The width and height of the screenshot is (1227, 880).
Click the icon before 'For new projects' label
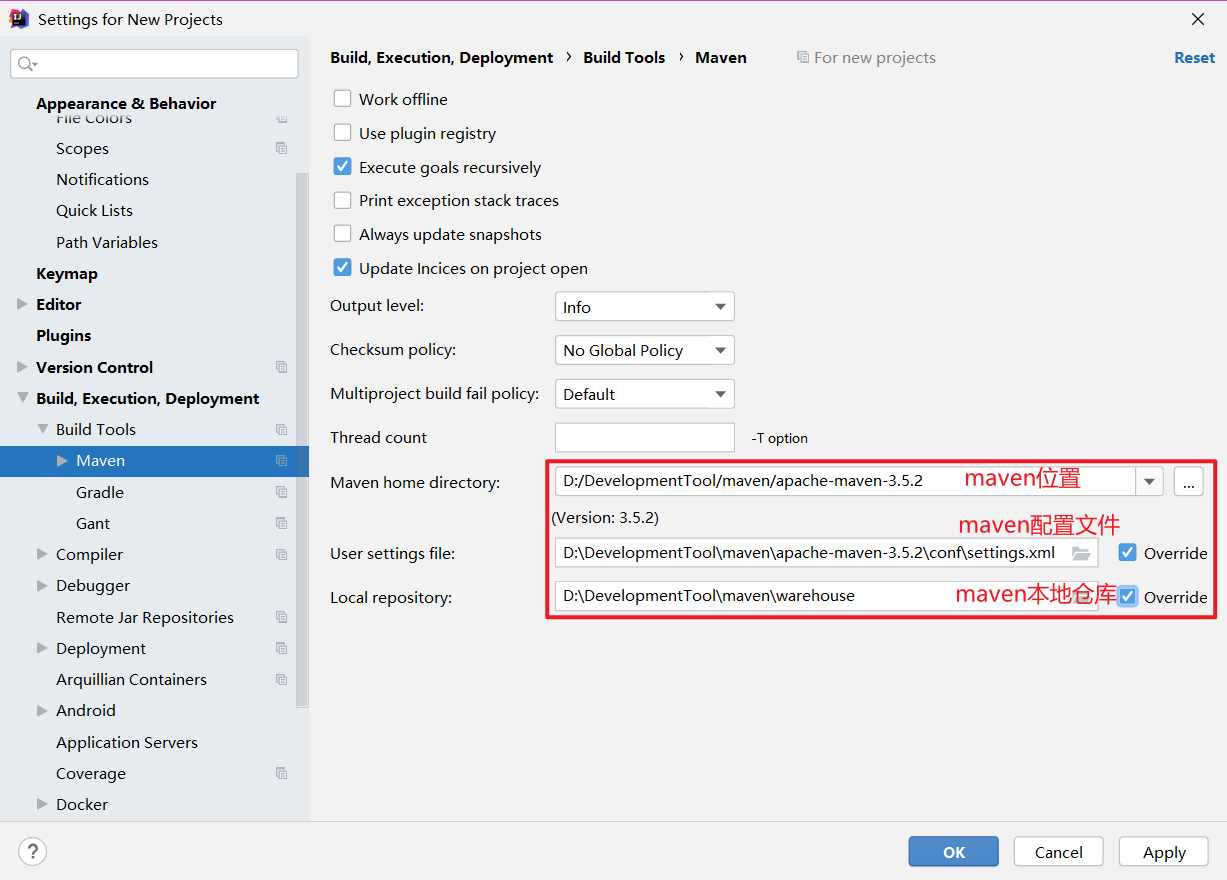point(802,57)
